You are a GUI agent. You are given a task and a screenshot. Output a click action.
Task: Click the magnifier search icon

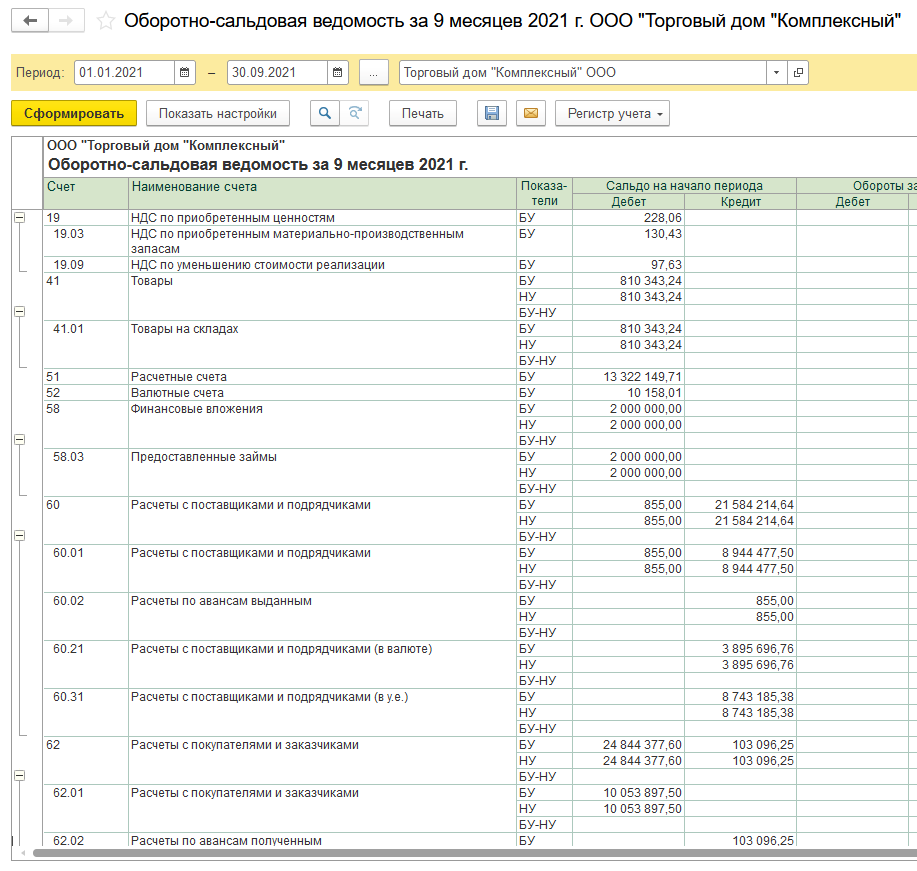(324, 114)
